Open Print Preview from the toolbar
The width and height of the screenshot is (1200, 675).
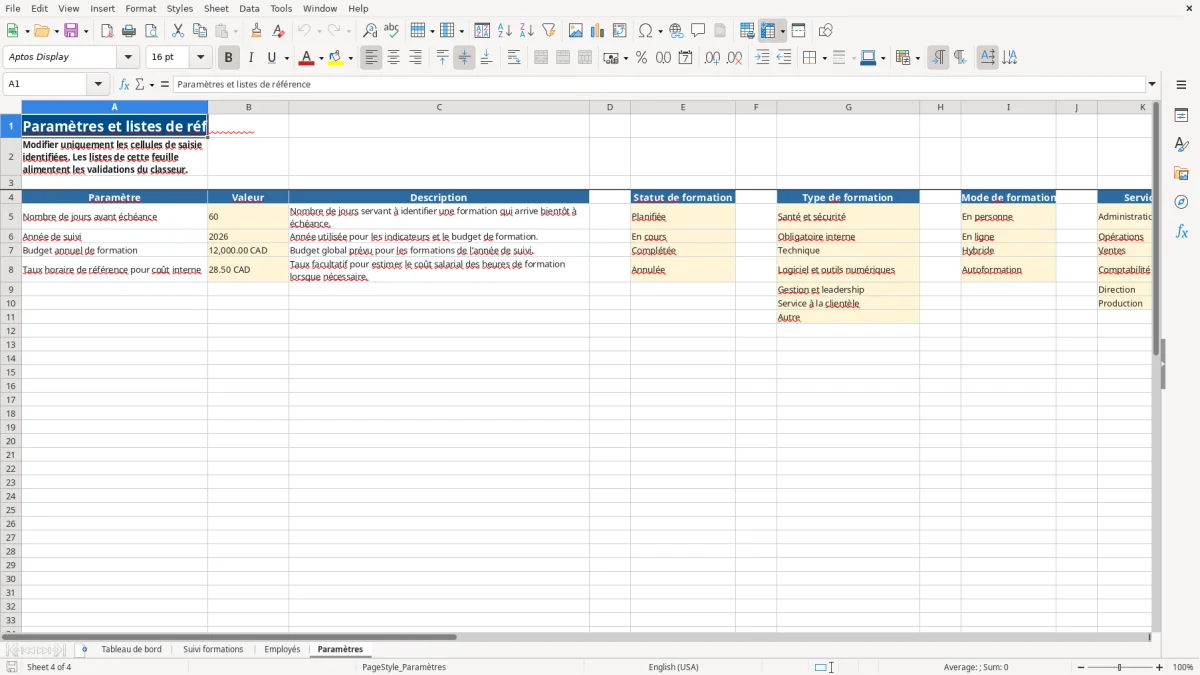pos(151,31)
